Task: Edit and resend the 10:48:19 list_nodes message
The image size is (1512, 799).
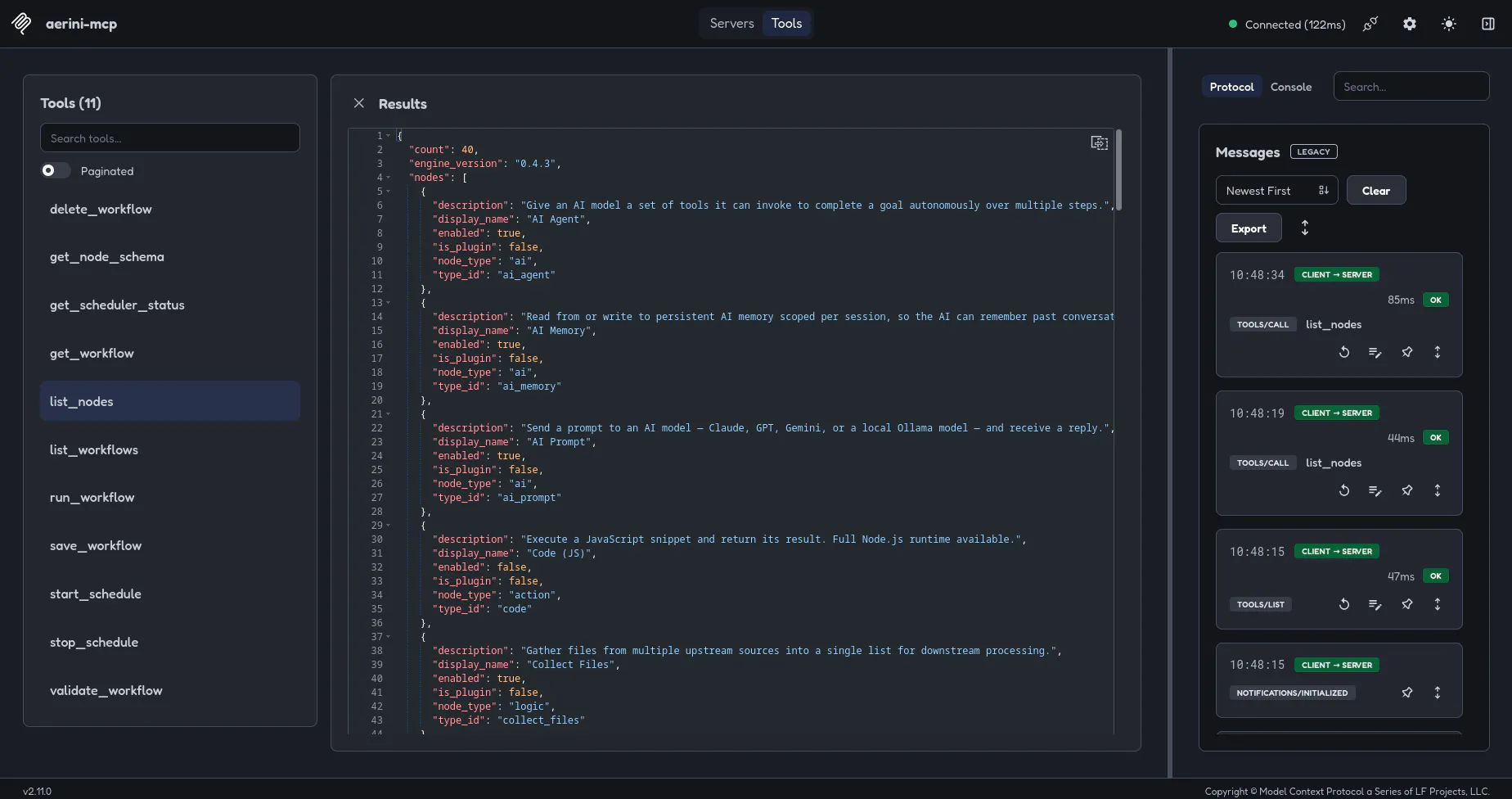Action: (1375, 490)
